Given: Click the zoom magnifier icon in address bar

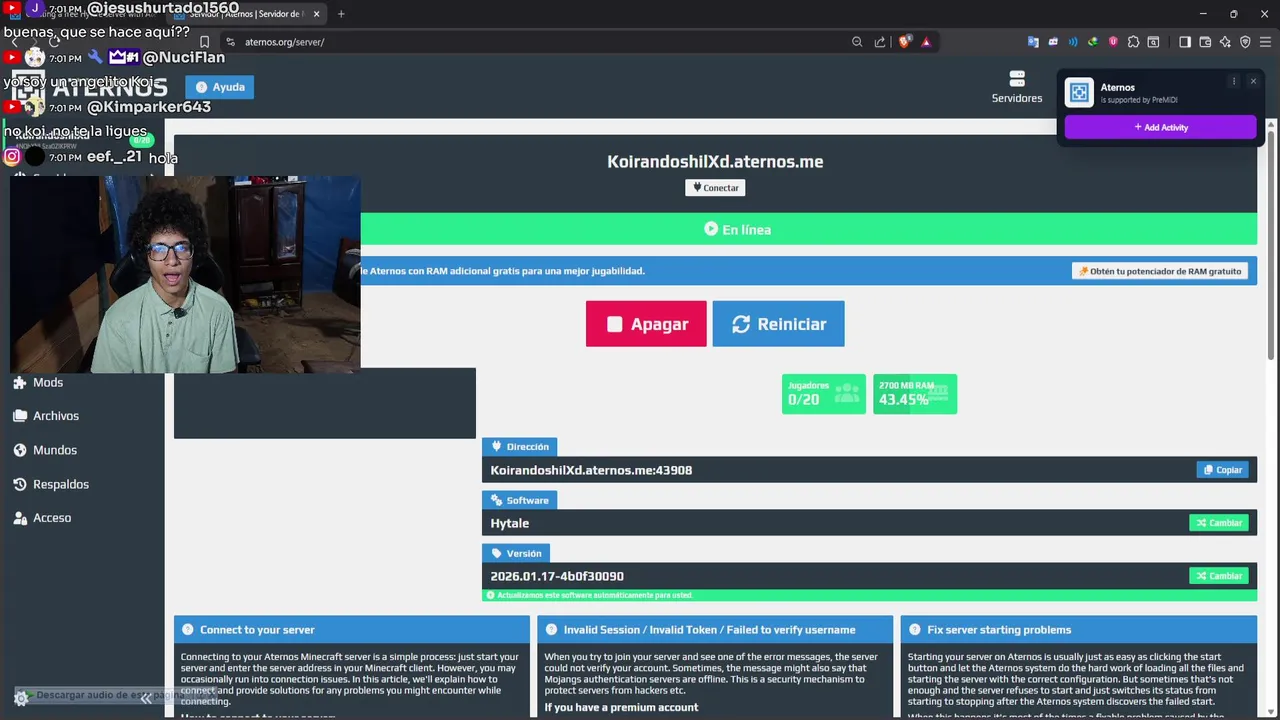Looking at the screenshot, I should (x=857, y=42).
